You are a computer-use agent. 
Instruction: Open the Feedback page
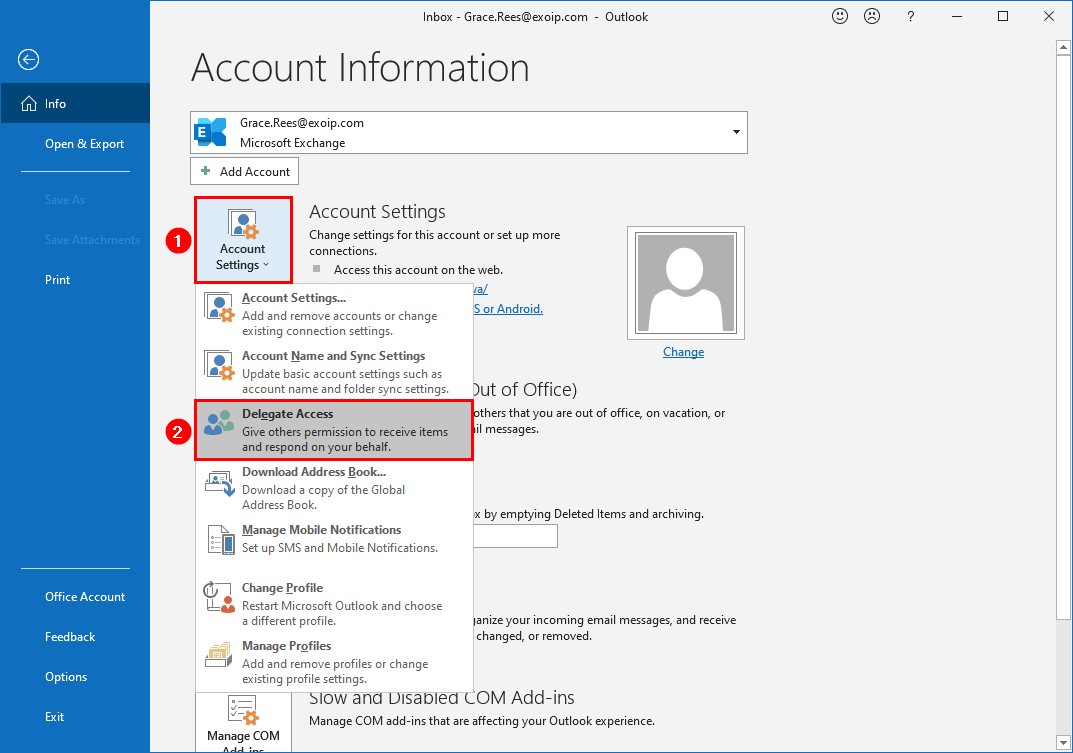[75, 637]
